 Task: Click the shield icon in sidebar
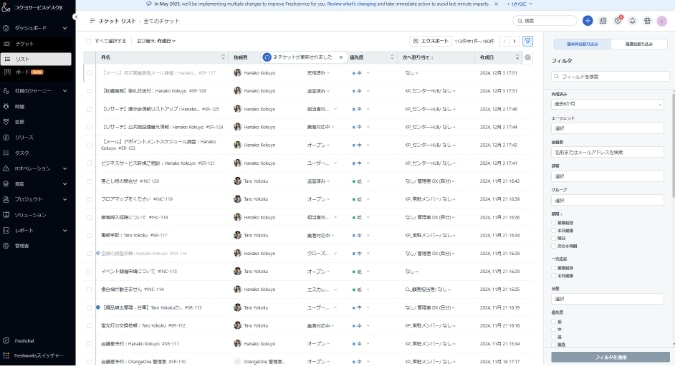(x=6, y=122)
